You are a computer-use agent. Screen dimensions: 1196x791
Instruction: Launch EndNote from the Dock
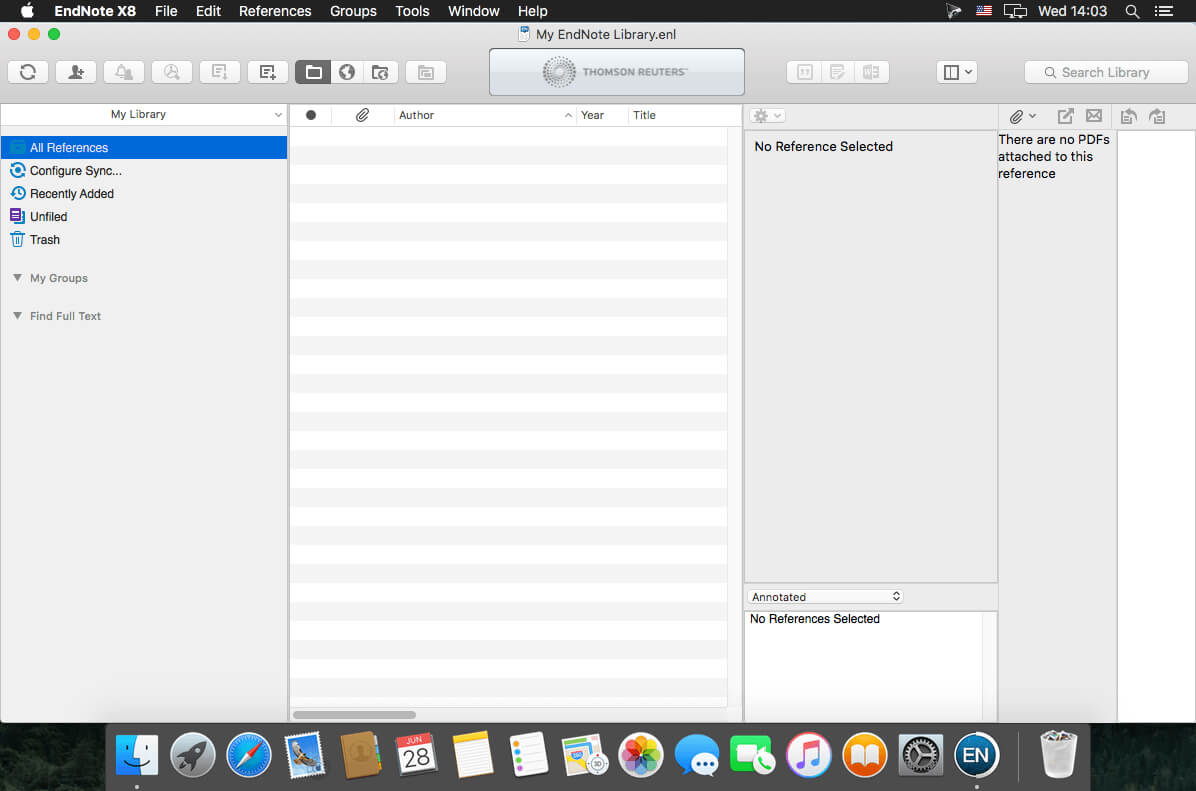click(975, 755)
